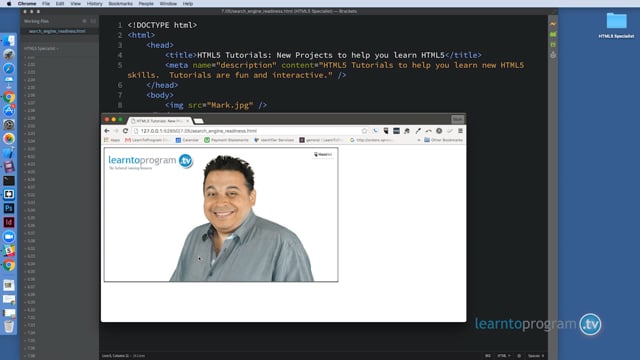This screenshot has width=640, height=360.
Task: Select the HTML5 Tutorials browser tab
Action: coord(159,121)
